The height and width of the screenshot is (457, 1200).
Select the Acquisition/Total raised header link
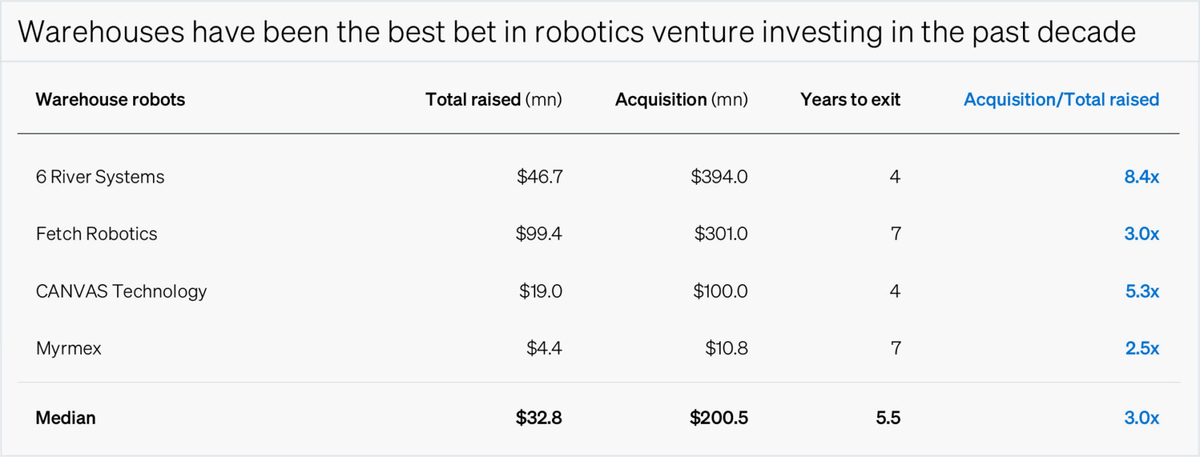click(x=1061, y=100)
